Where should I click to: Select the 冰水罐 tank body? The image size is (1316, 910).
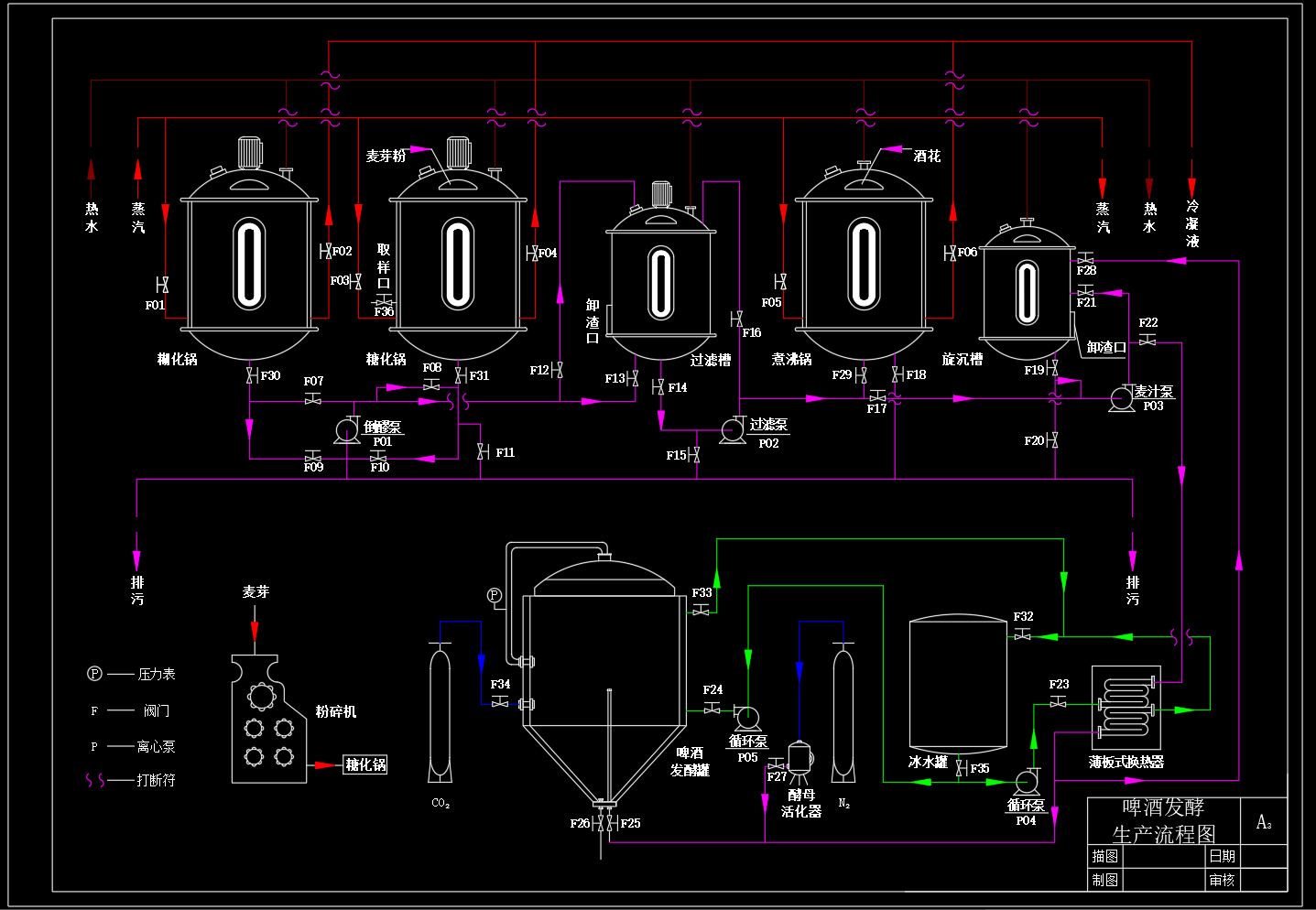point(958,684)
